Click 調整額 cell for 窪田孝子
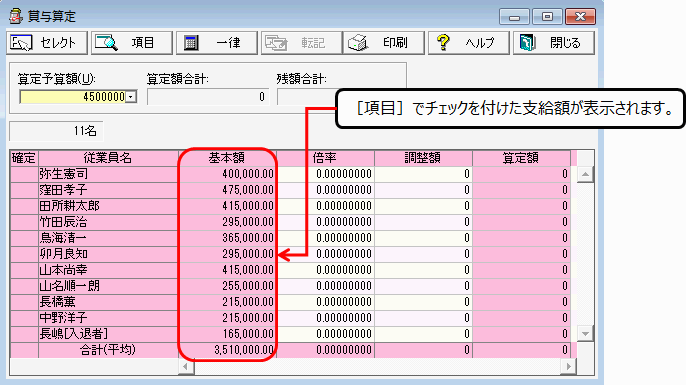The height and width of the screenshot is (385, 686). (423, 190)
